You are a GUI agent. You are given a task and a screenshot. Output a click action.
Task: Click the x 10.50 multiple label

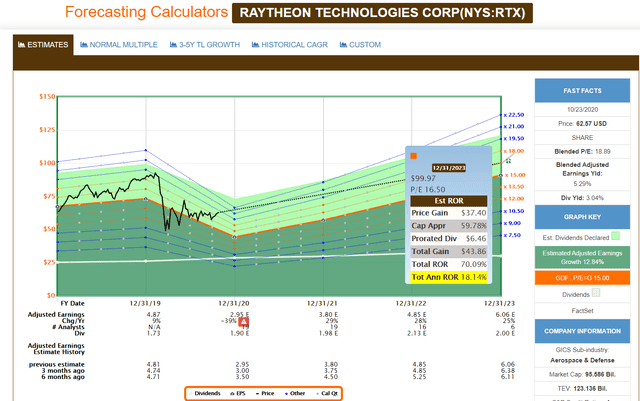click(x=514, y=211)
